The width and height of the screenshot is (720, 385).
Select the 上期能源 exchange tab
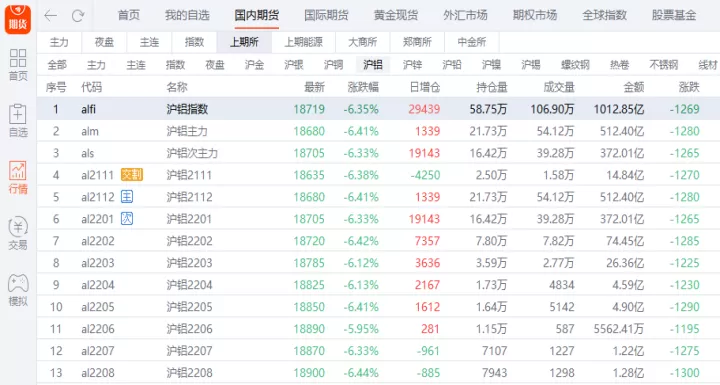(x=304, y=42)
